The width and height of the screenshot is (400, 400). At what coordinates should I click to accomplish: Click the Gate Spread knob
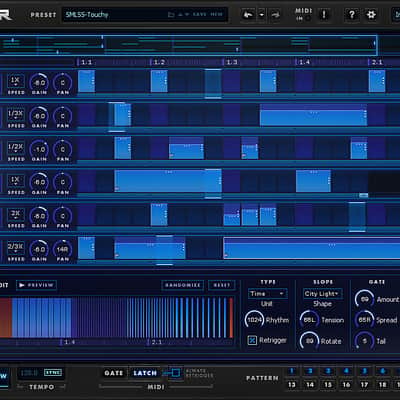[x=364, y=320]
